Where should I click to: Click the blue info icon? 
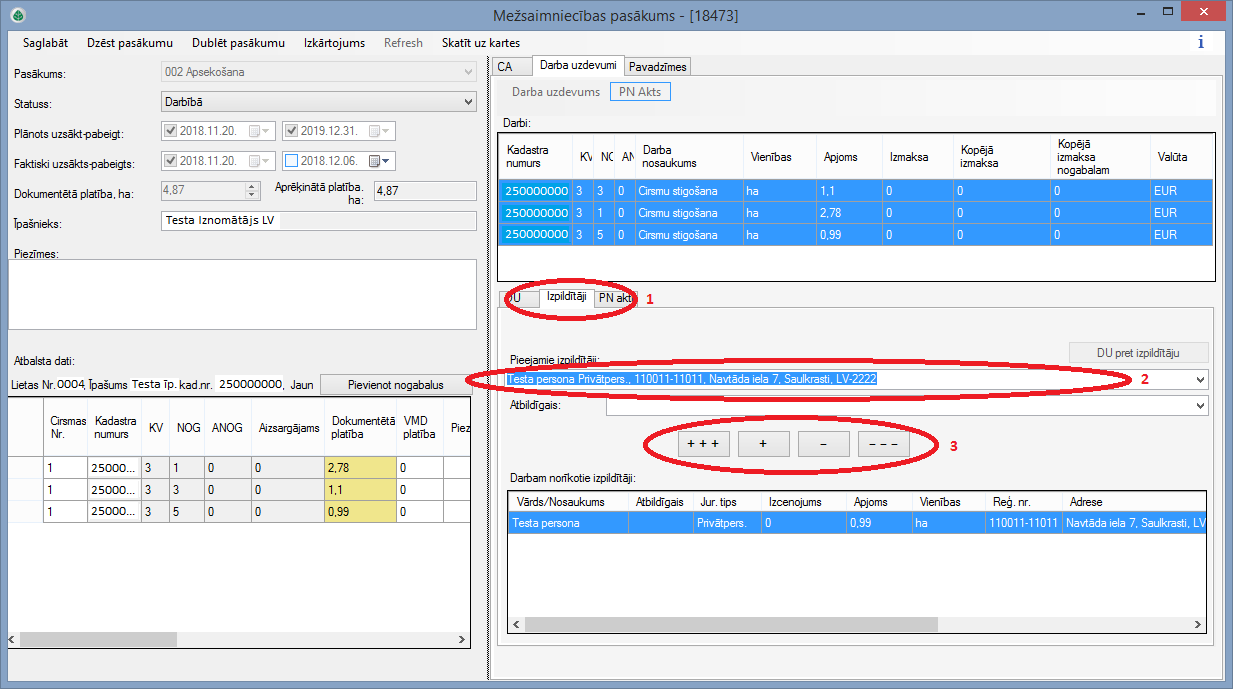click(x=1200, y=43)
